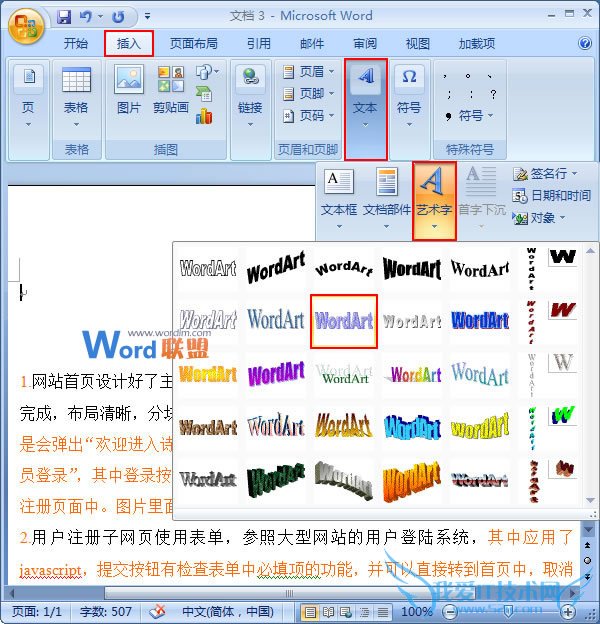Select the yellow wavy WordArt style
Viewport: 600px width, 624px height.
(480, 427)
